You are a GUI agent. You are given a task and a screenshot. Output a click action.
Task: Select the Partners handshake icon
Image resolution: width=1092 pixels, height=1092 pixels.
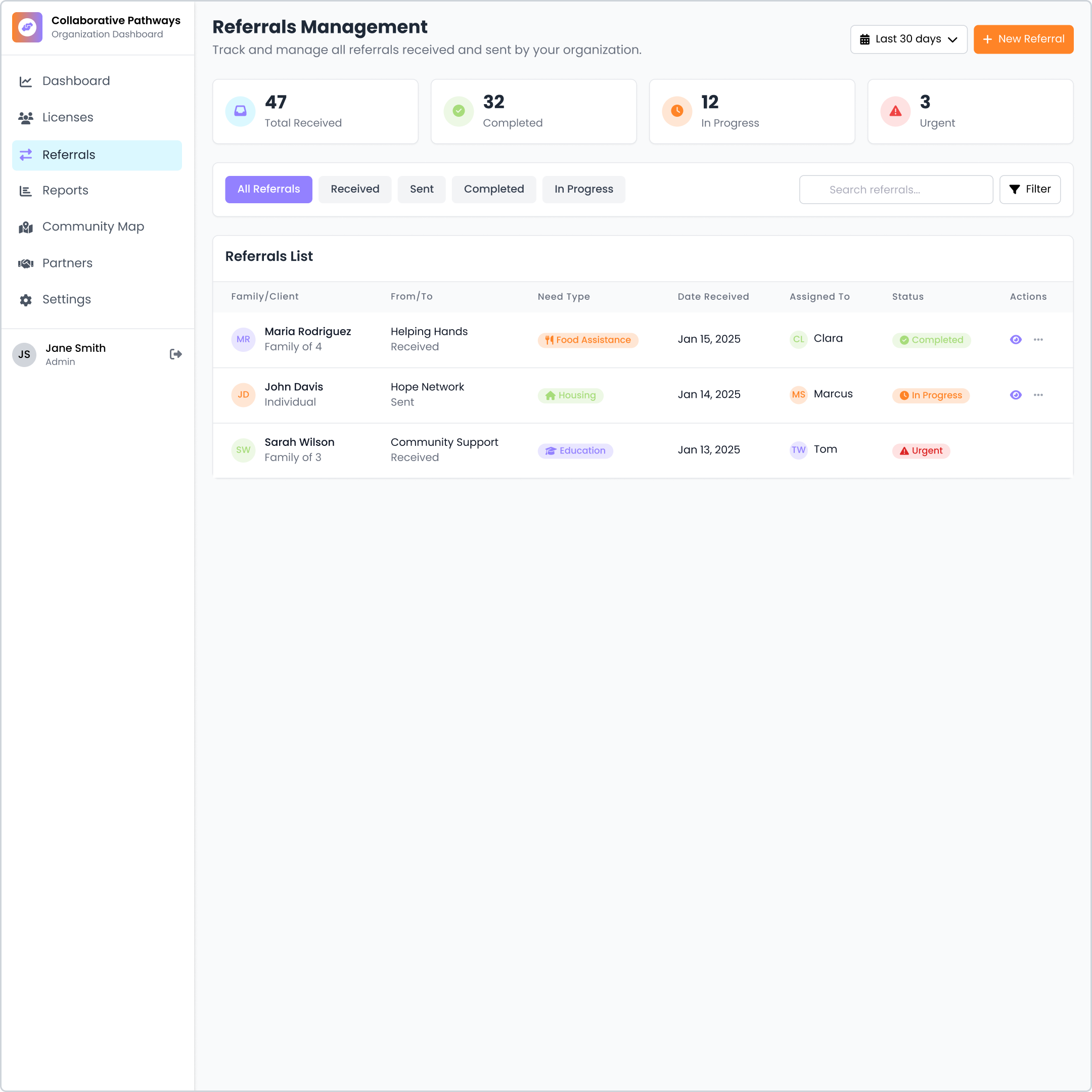point(26,263)
